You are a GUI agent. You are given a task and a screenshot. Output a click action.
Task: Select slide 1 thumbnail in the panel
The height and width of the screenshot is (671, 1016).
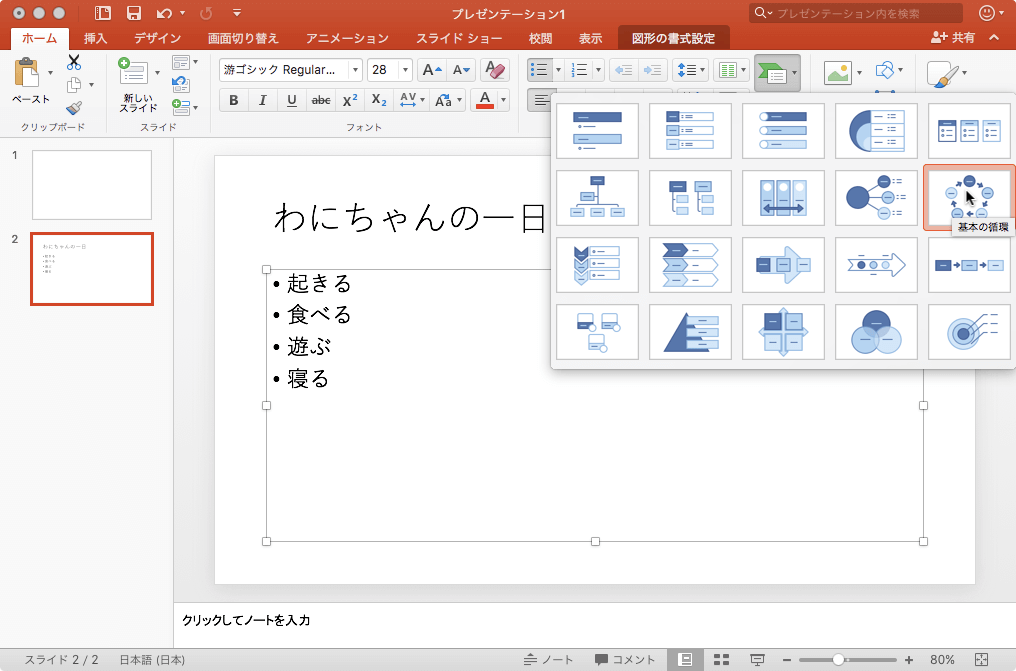[x=92, y=185]
